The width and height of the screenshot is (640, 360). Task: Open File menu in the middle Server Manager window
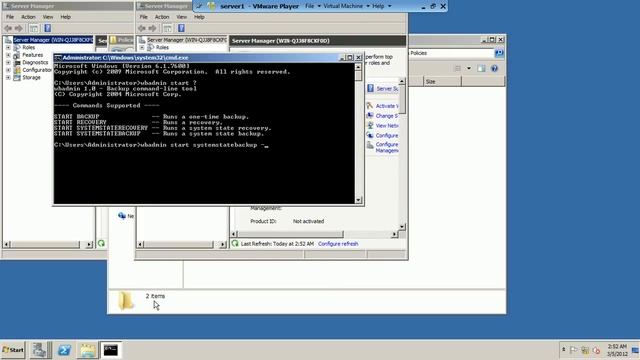(x=144, y=17)
